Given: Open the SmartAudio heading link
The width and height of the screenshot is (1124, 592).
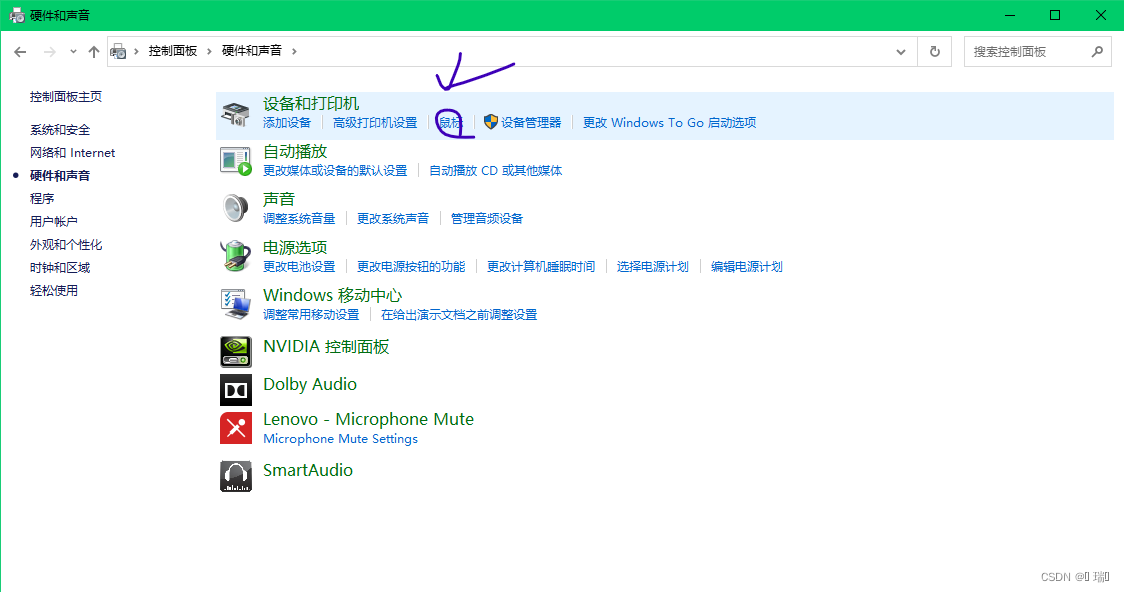Looking at the screenshot, I should [x=308, y=470].
